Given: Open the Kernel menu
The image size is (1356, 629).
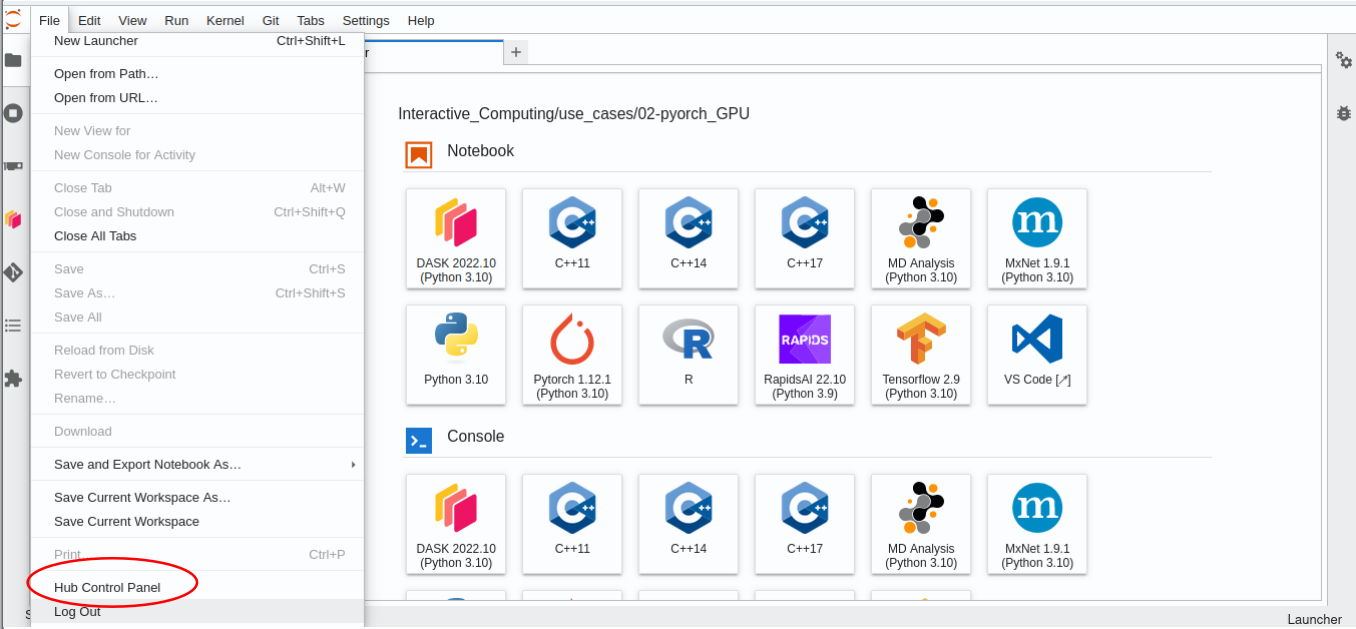Looking at the screenshot, I should 225,20.
